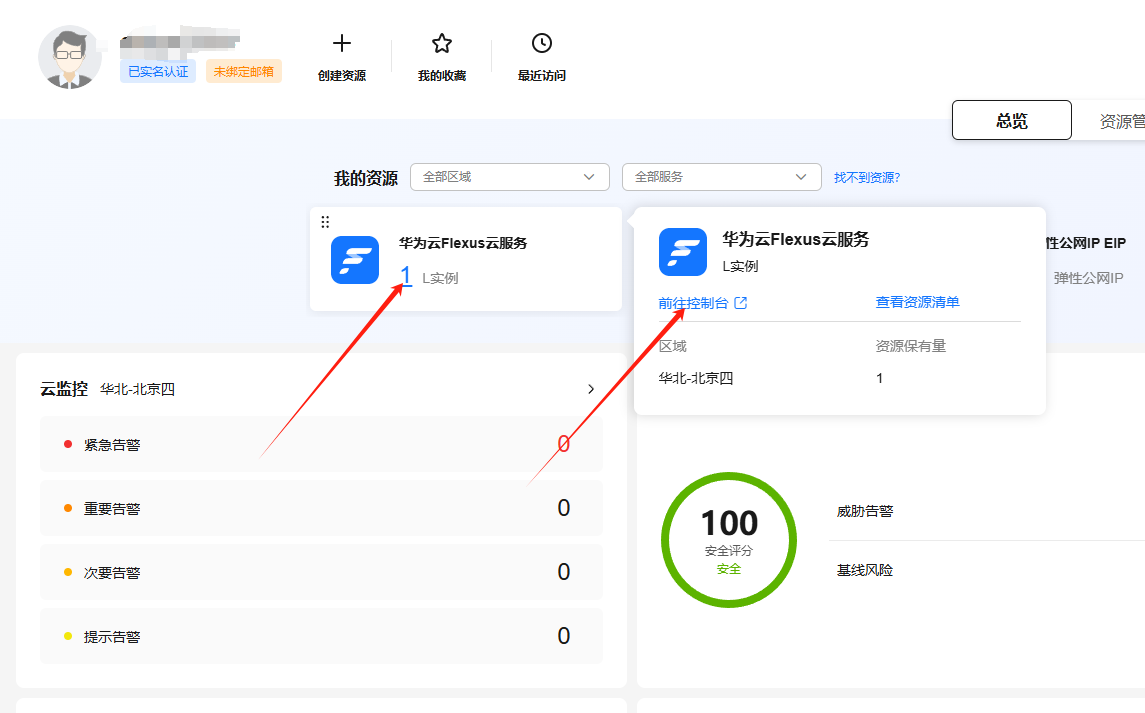Click the 次要告警 count 0
This screenshot has width=1145, height=713.
pyautogui.click(x=564, y=572)
